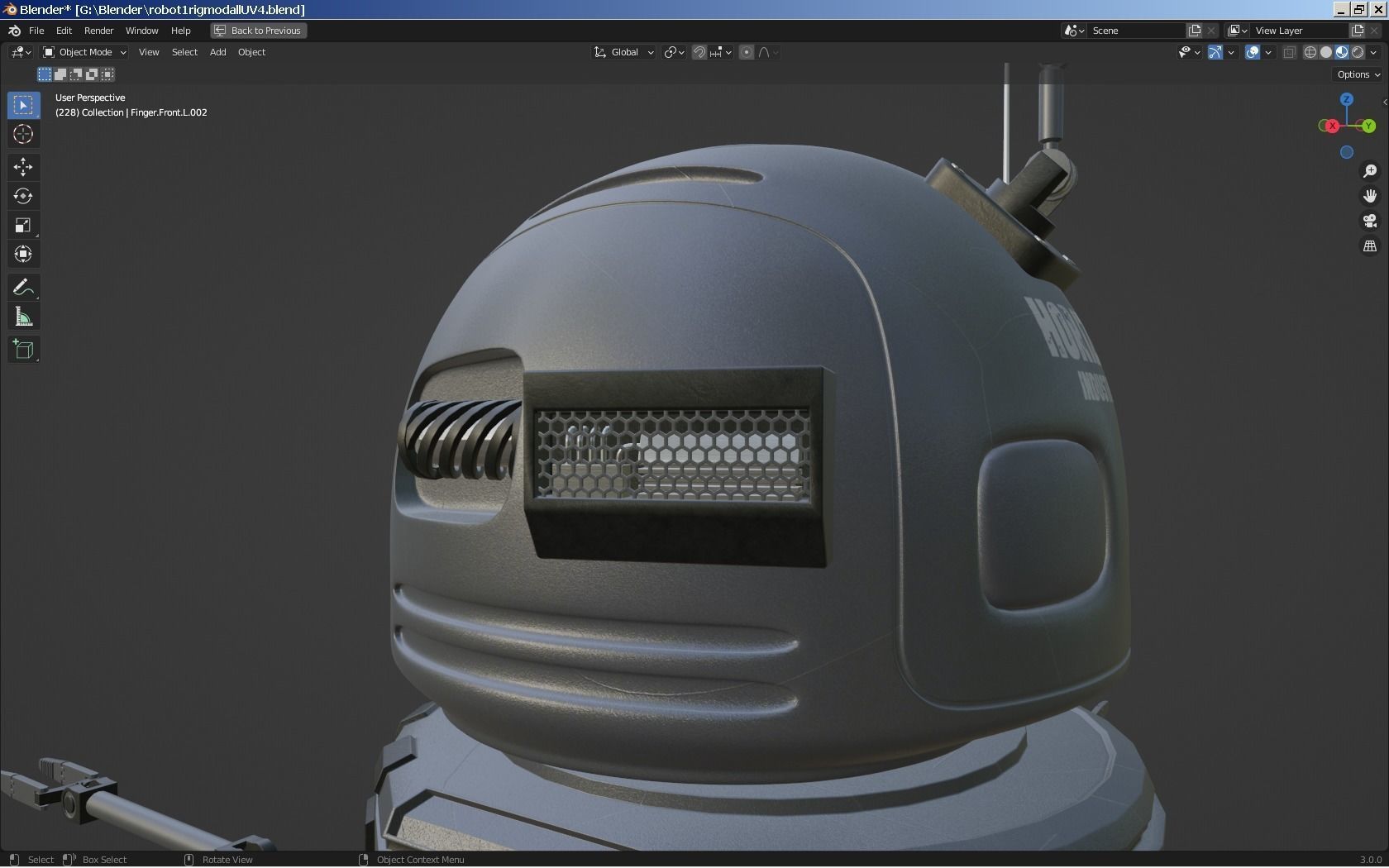Open the File menu
1389x868 pixels.
coord(36,31)
